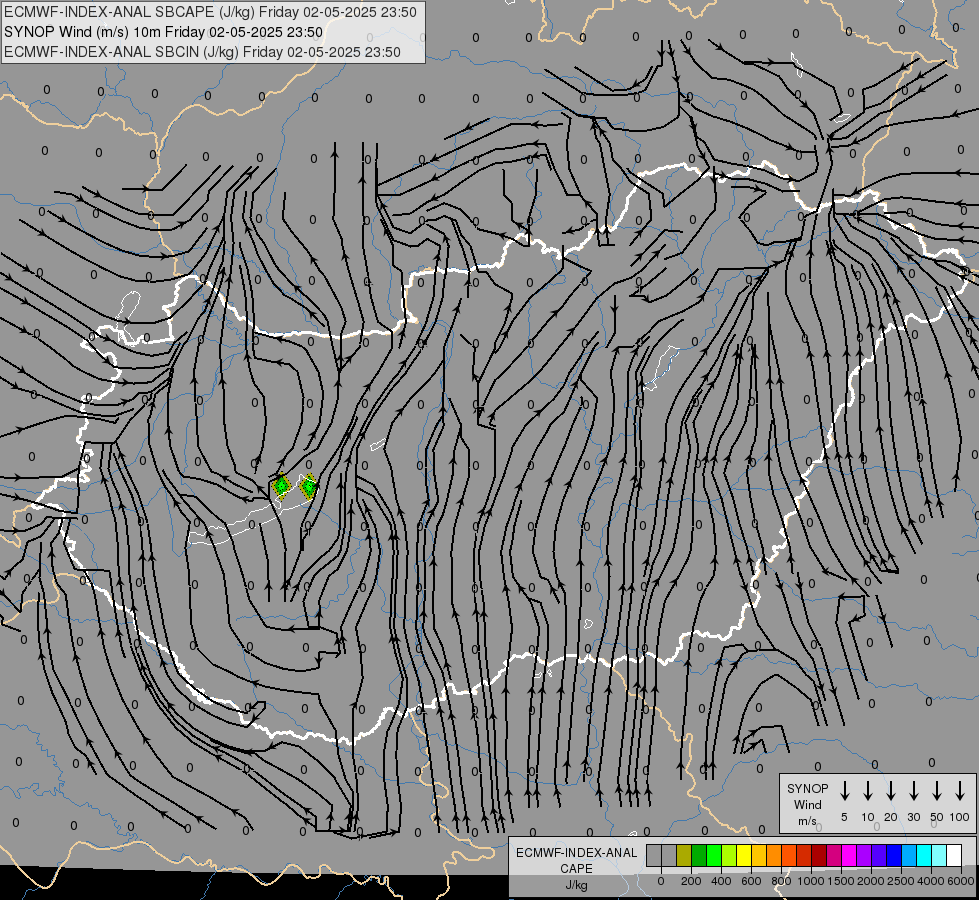Click the '200' CAPE scale value
Viewport: 979px width, 900px height.
(691, 881)
